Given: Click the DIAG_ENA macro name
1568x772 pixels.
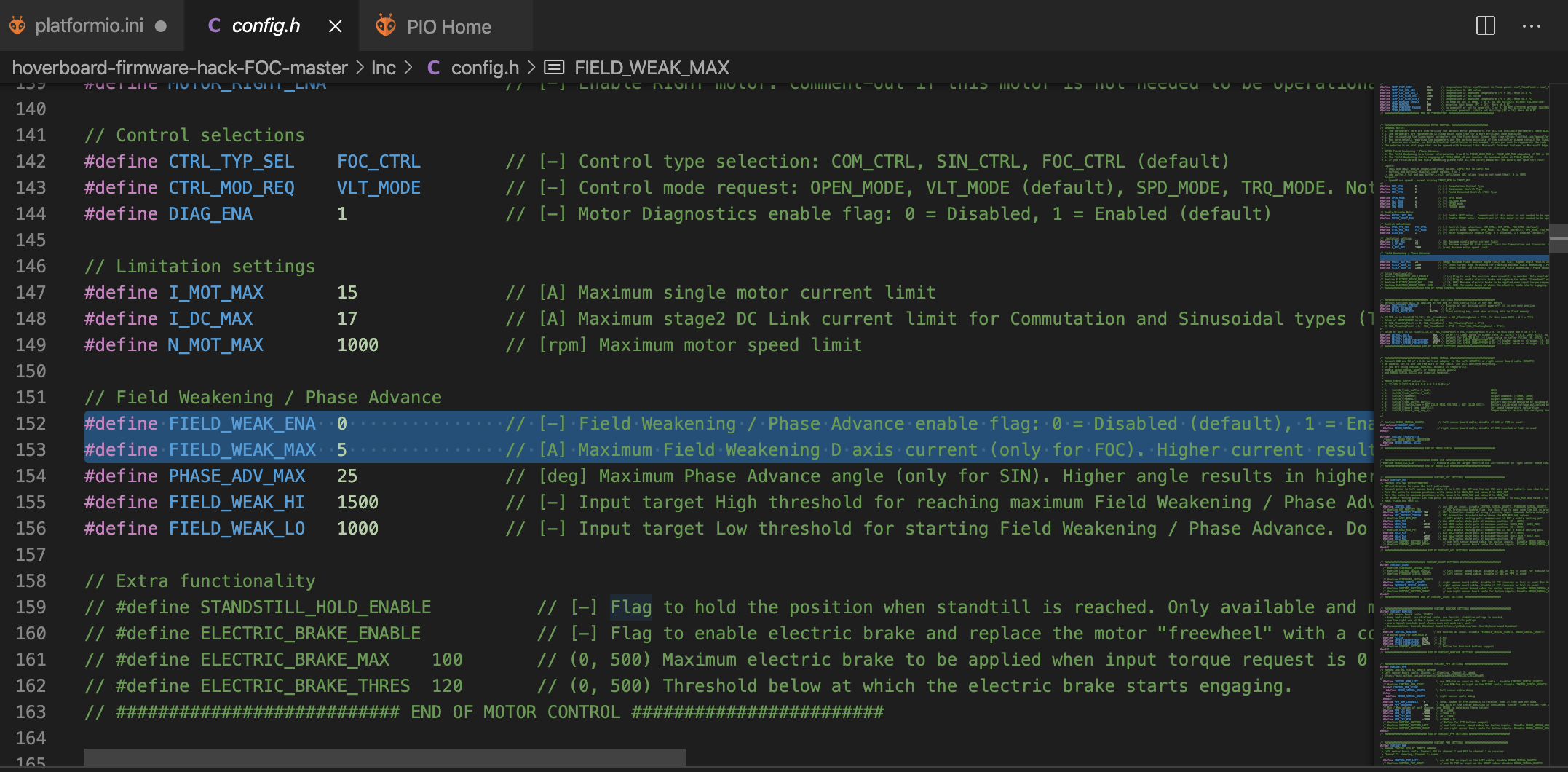Looking at the screenshot, I should (210, 214).
